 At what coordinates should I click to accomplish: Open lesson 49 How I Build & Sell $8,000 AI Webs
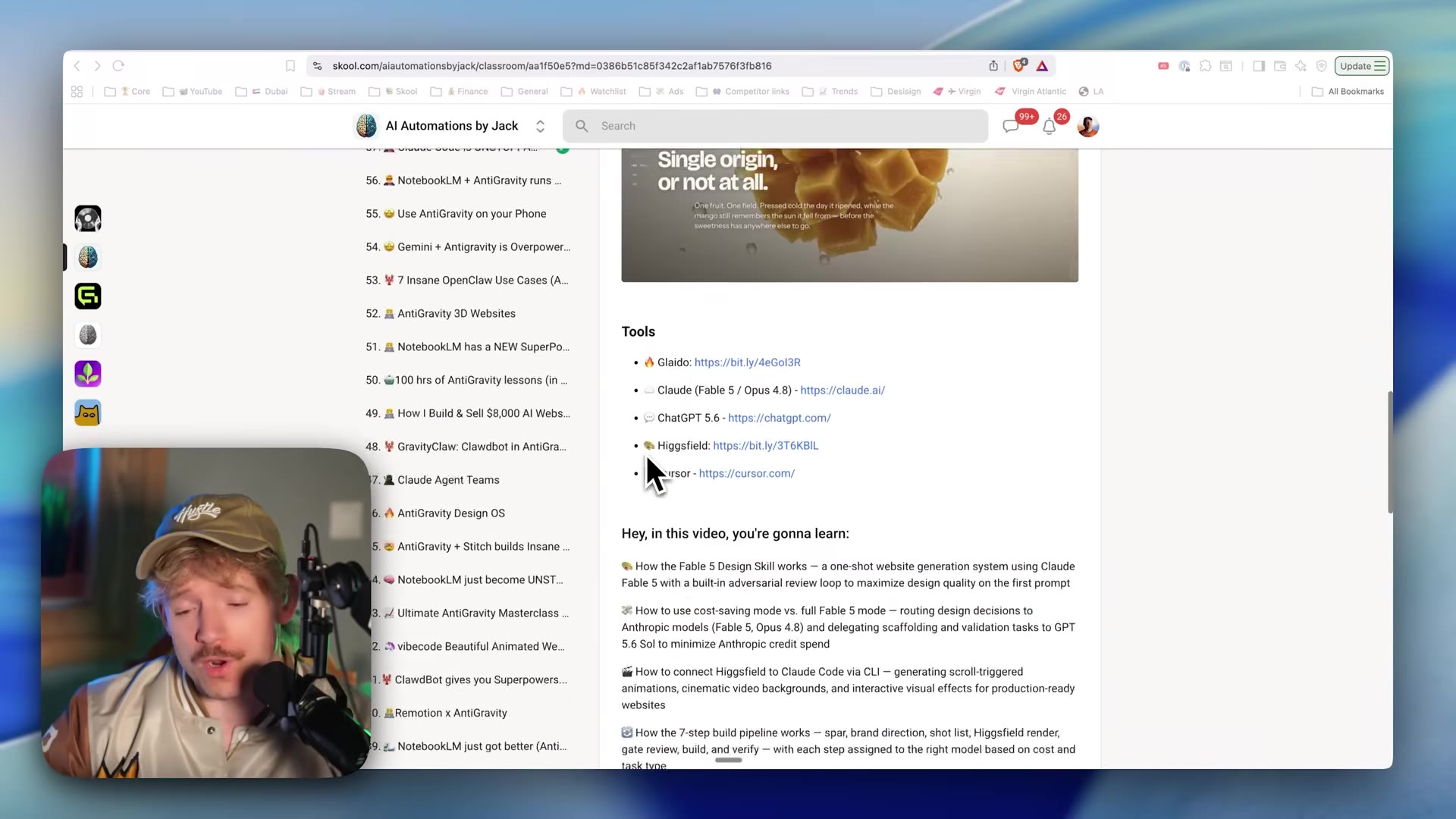point(468,414)
